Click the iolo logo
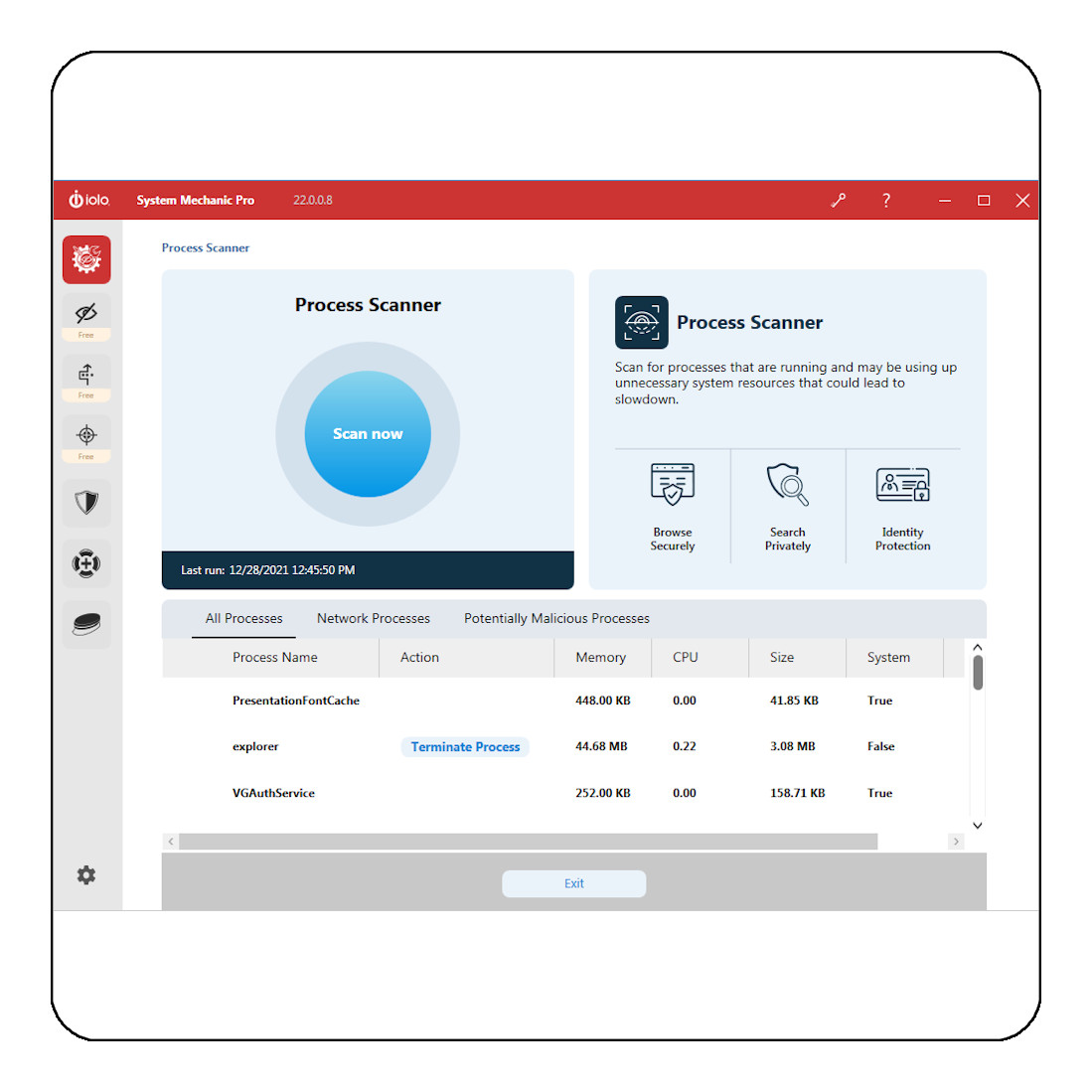1092x1092 pixels. pyautogui.click(x=89, y=200)
